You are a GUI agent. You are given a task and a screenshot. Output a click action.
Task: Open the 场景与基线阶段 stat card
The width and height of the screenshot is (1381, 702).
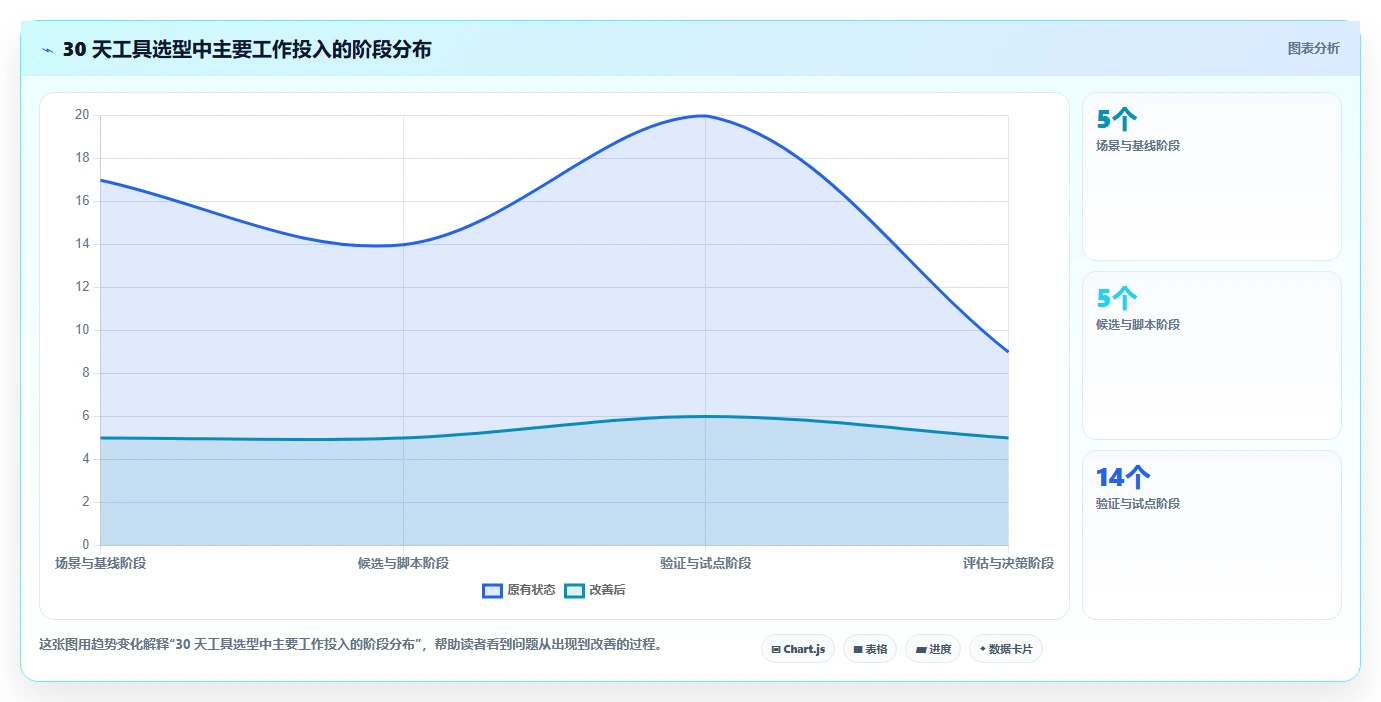(x=1211, y=176)
